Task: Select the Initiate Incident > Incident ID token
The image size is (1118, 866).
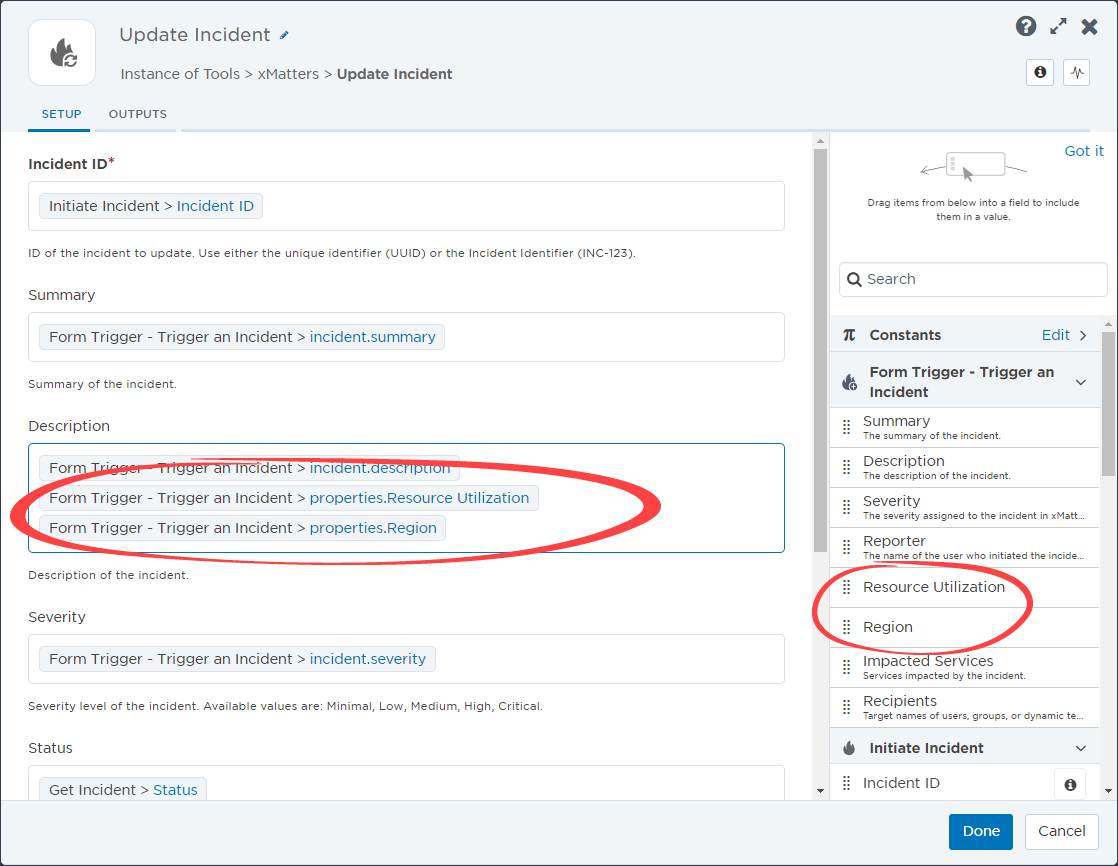Action: coord(151,206)
